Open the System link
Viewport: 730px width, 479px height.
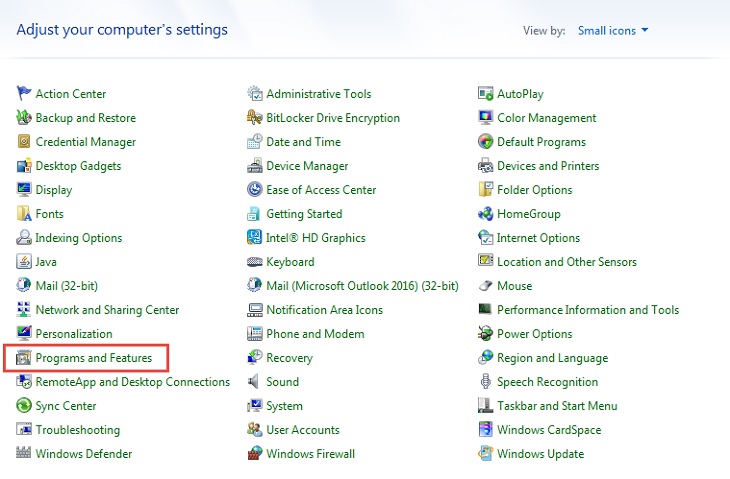284,406
